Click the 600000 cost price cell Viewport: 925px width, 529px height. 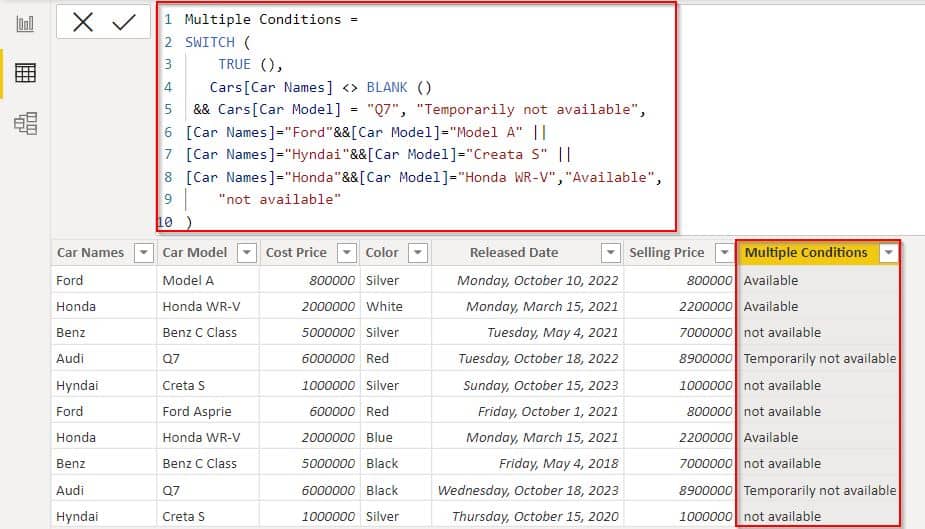click(x=332, y=412)
